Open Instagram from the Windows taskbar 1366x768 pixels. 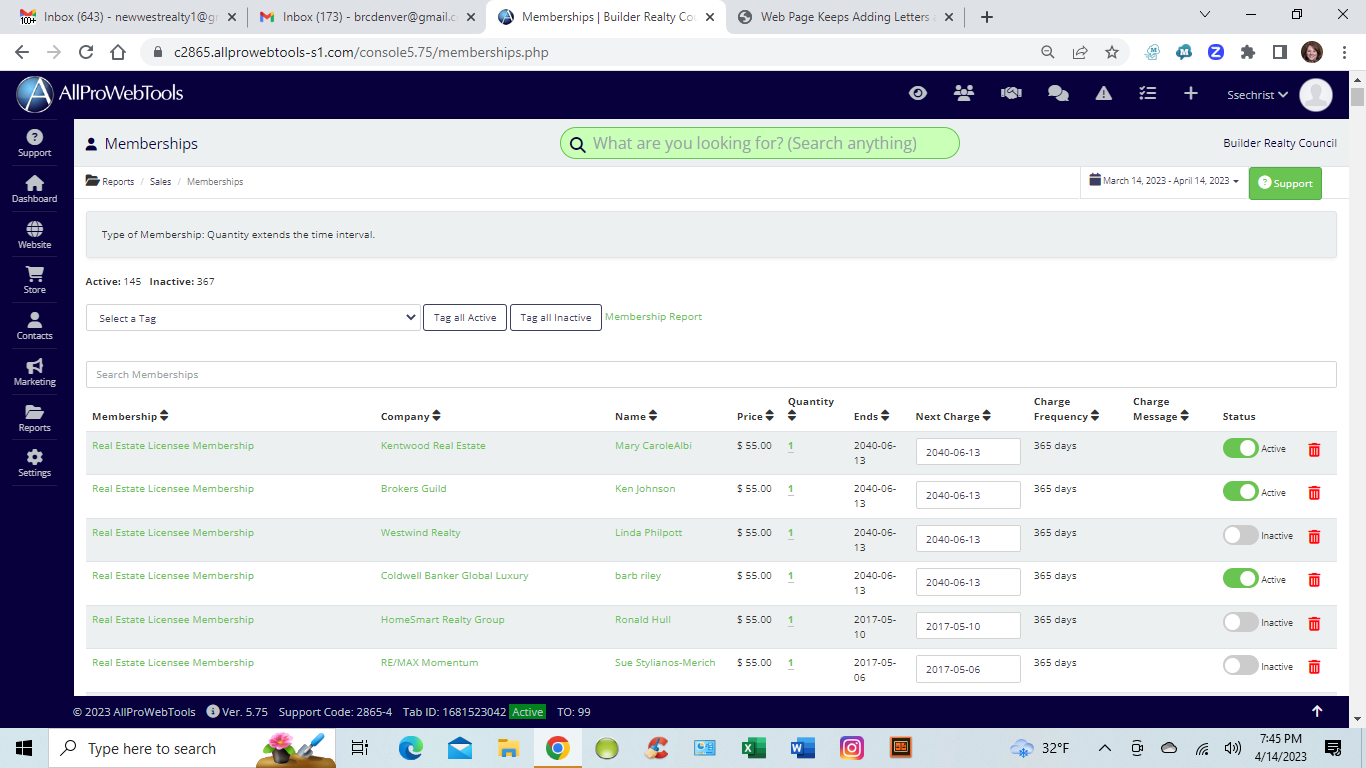(x=851, y=748)
